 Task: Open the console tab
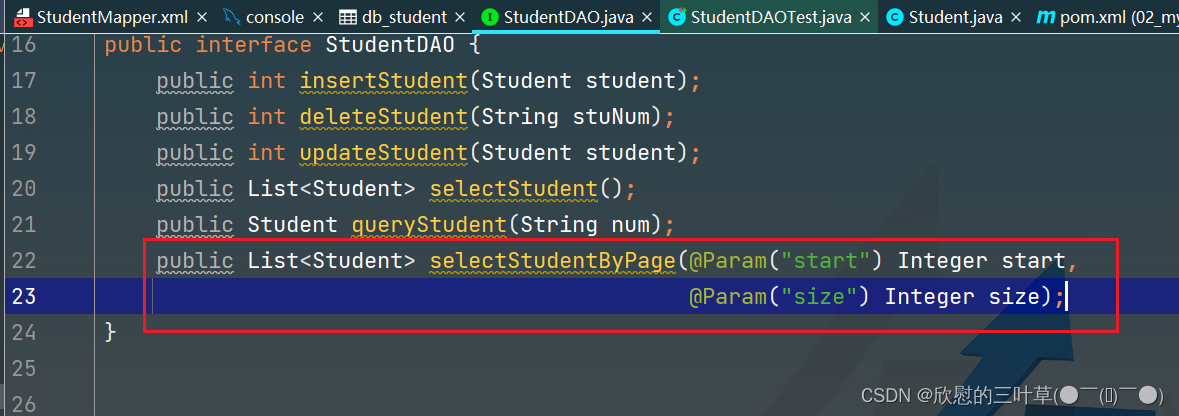[x=275, y=17]
